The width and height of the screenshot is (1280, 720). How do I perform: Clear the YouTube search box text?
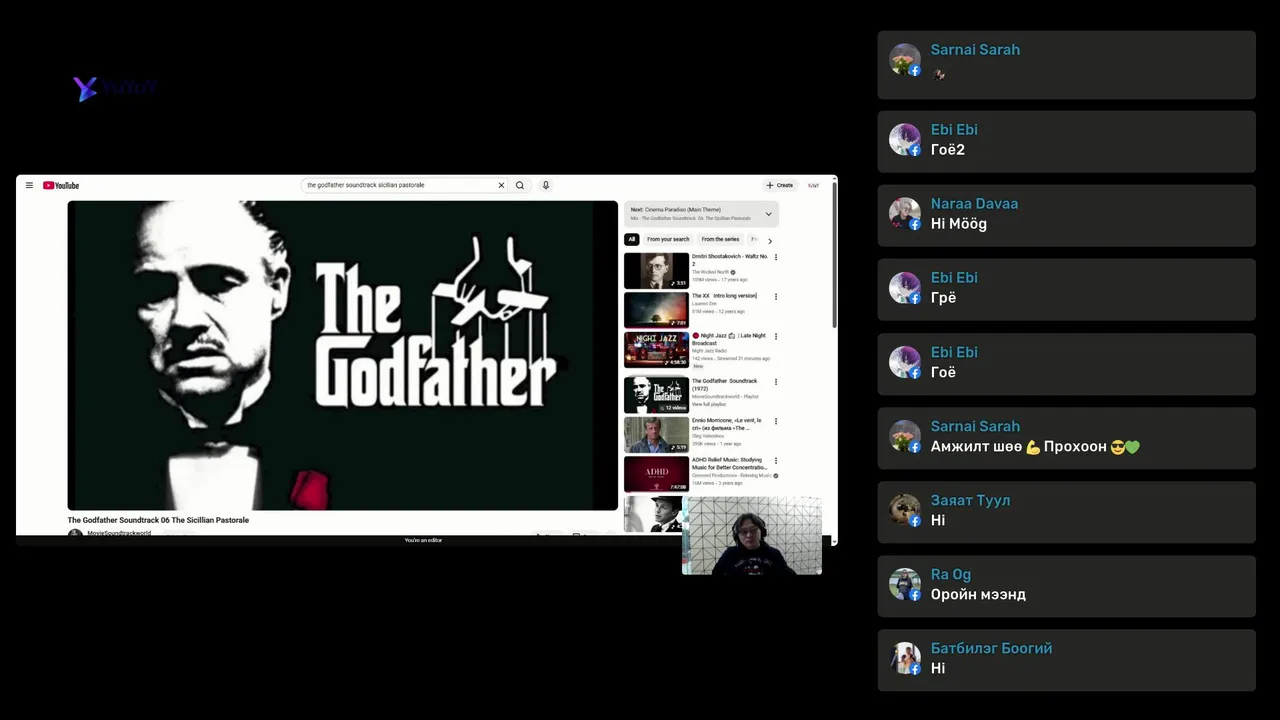pyautogui.click(x=501, y=185)
